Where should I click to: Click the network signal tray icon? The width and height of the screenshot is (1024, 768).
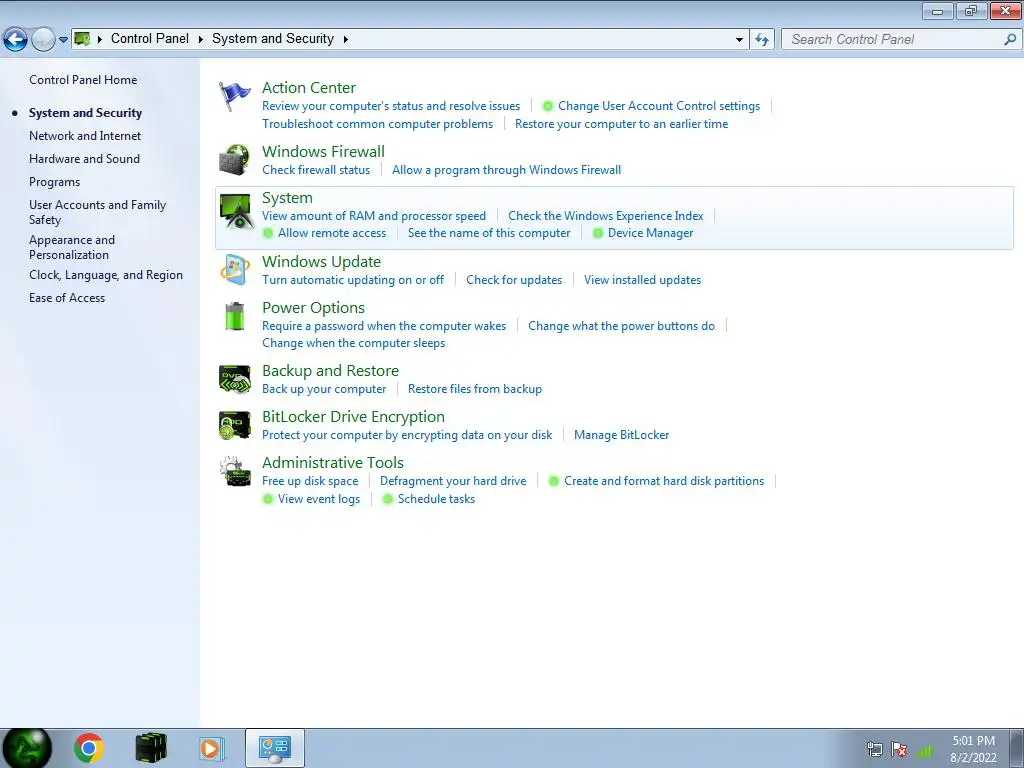[925, 750]
